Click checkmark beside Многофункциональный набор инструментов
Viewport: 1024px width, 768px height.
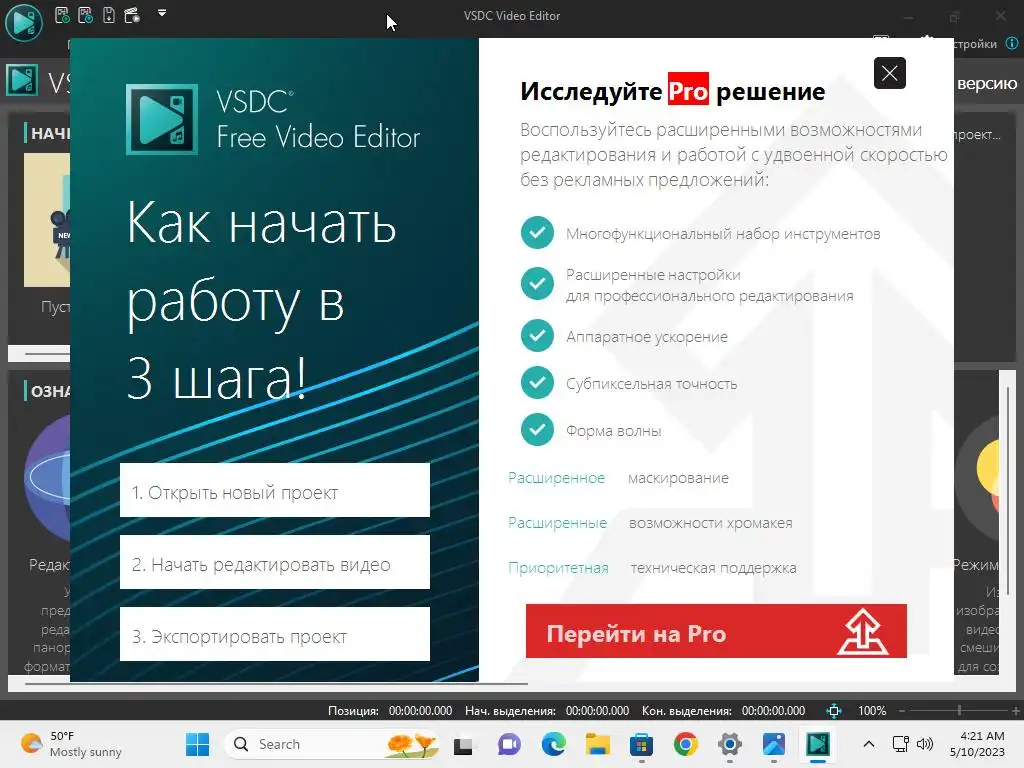537,232
